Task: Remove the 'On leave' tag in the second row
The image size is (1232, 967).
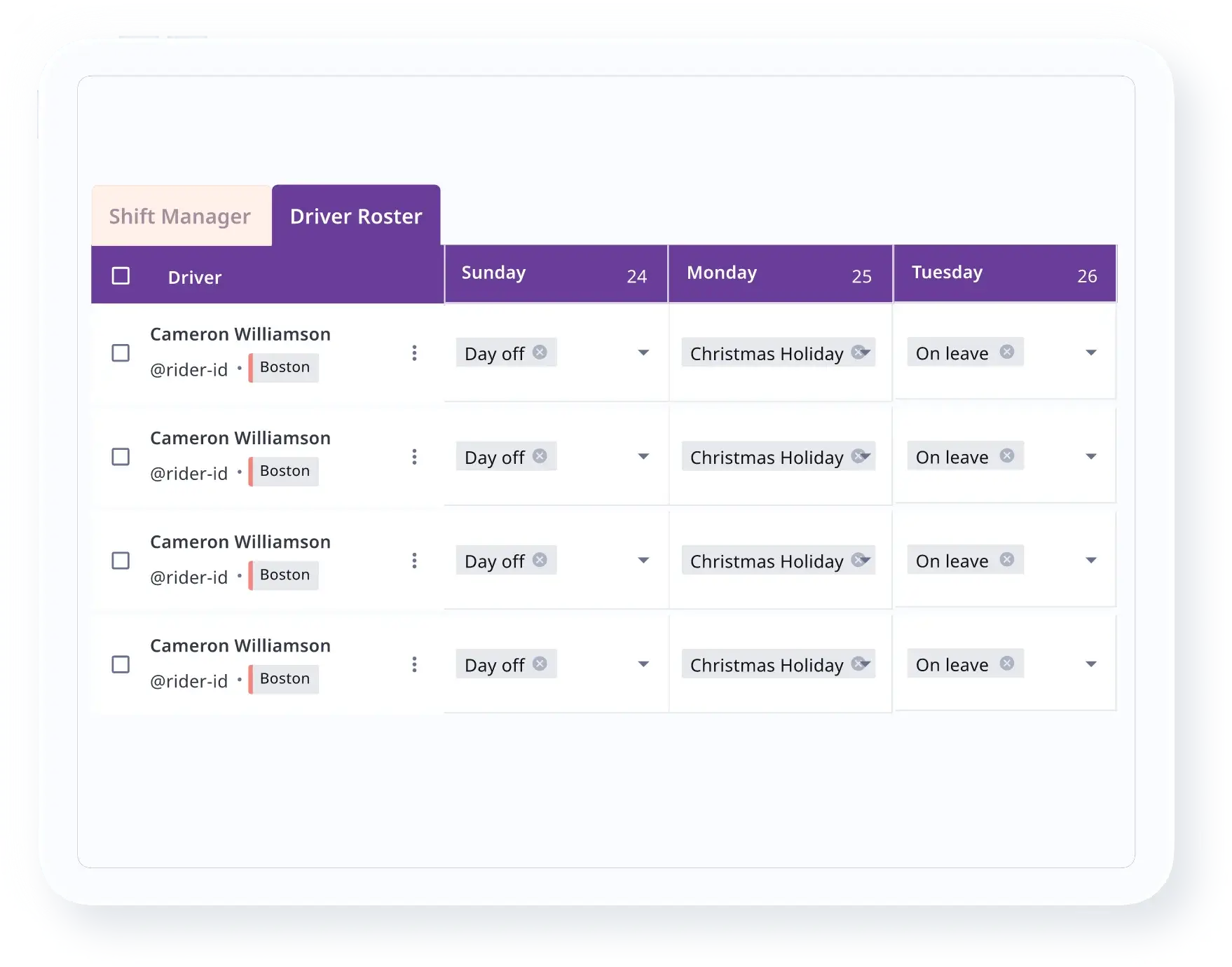Action: [x=1006, y=456]
